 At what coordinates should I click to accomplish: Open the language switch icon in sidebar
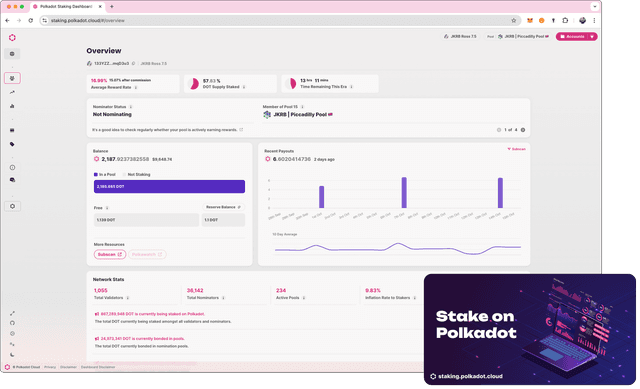(12, 344)
